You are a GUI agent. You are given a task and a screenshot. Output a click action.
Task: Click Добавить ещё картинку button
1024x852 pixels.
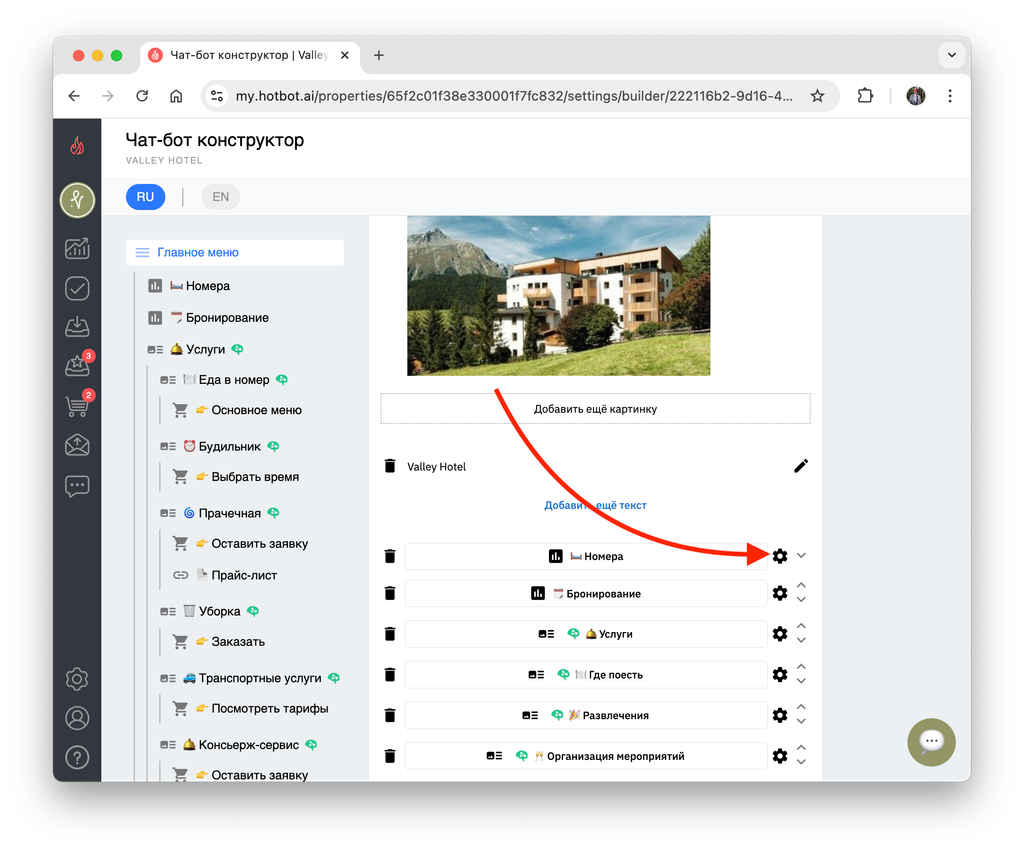(596, 409)
